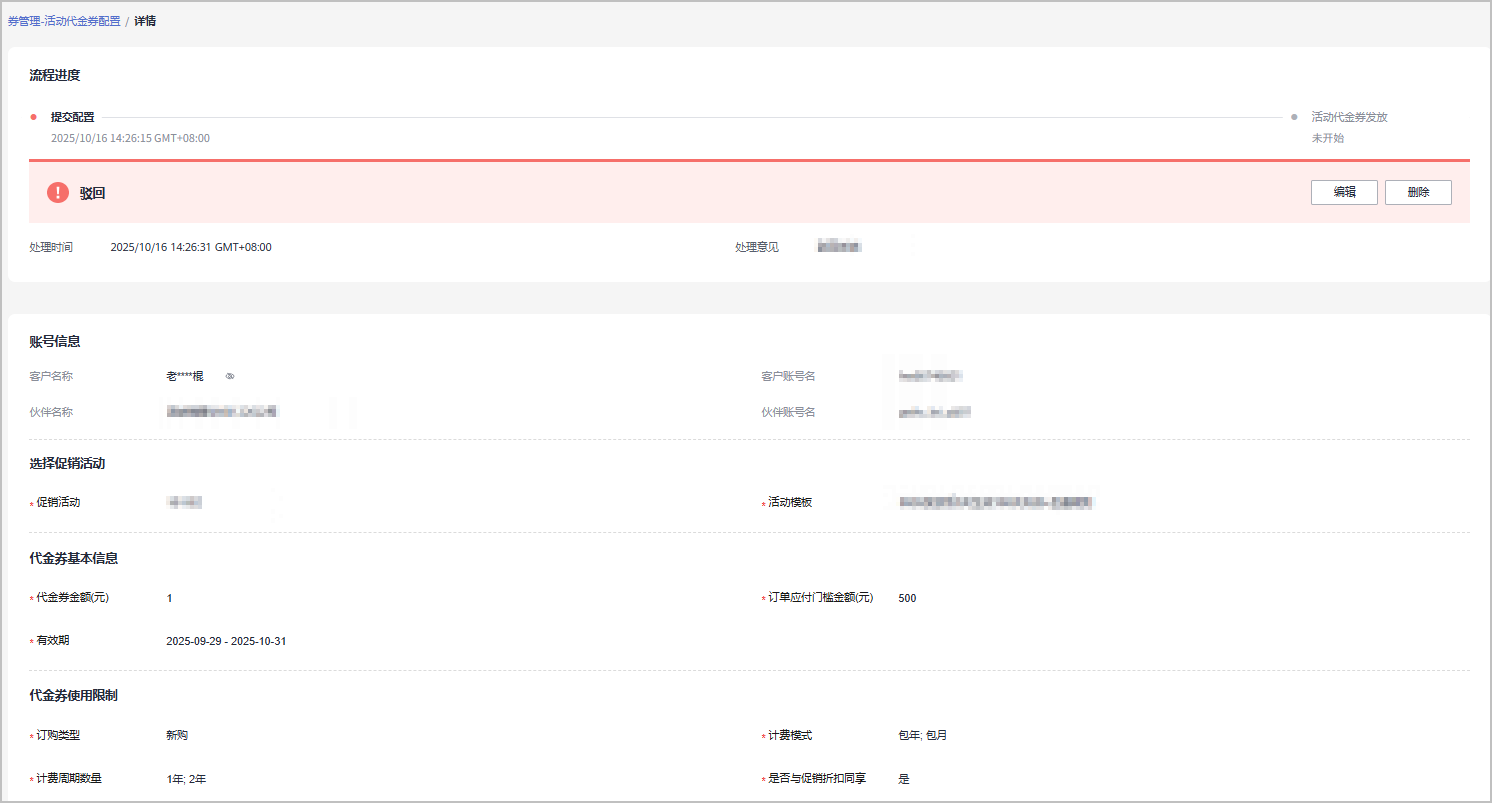Click the 账号信息 section heading

pos(55,341)
